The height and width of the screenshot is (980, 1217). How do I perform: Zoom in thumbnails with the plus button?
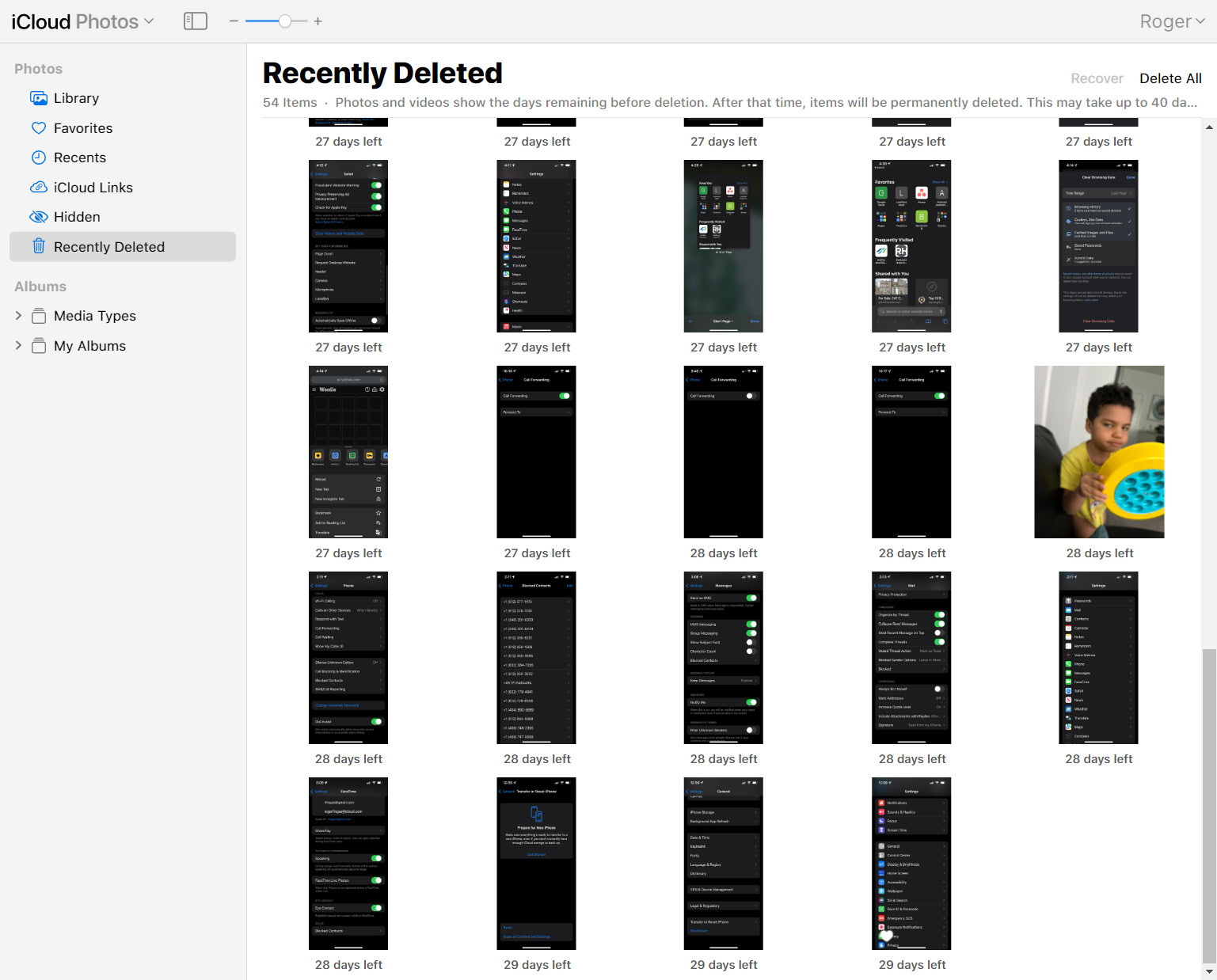coord(318,21)
